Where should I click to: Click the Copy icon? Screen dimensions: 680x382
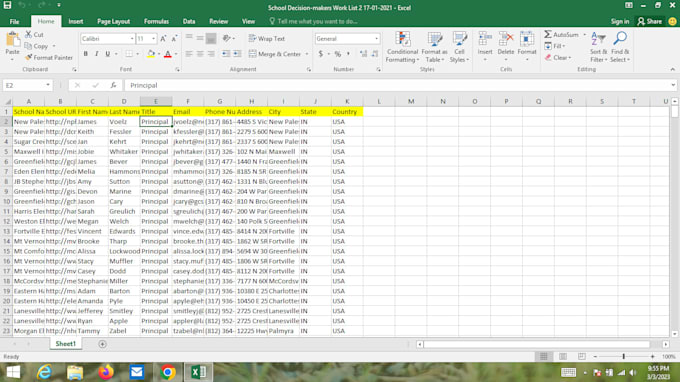click(x=28, y=46)
